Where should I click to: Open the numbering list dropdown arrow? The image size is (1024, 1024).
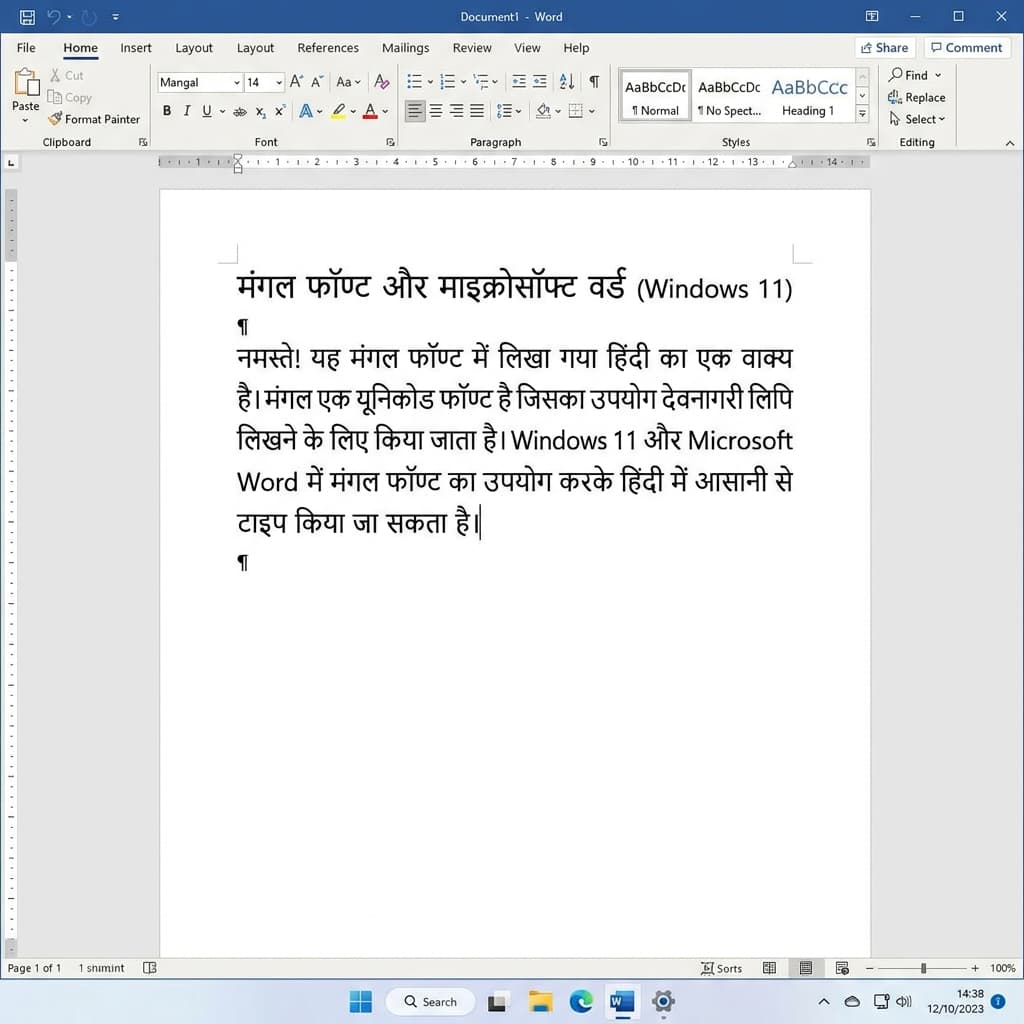[463, 82]
